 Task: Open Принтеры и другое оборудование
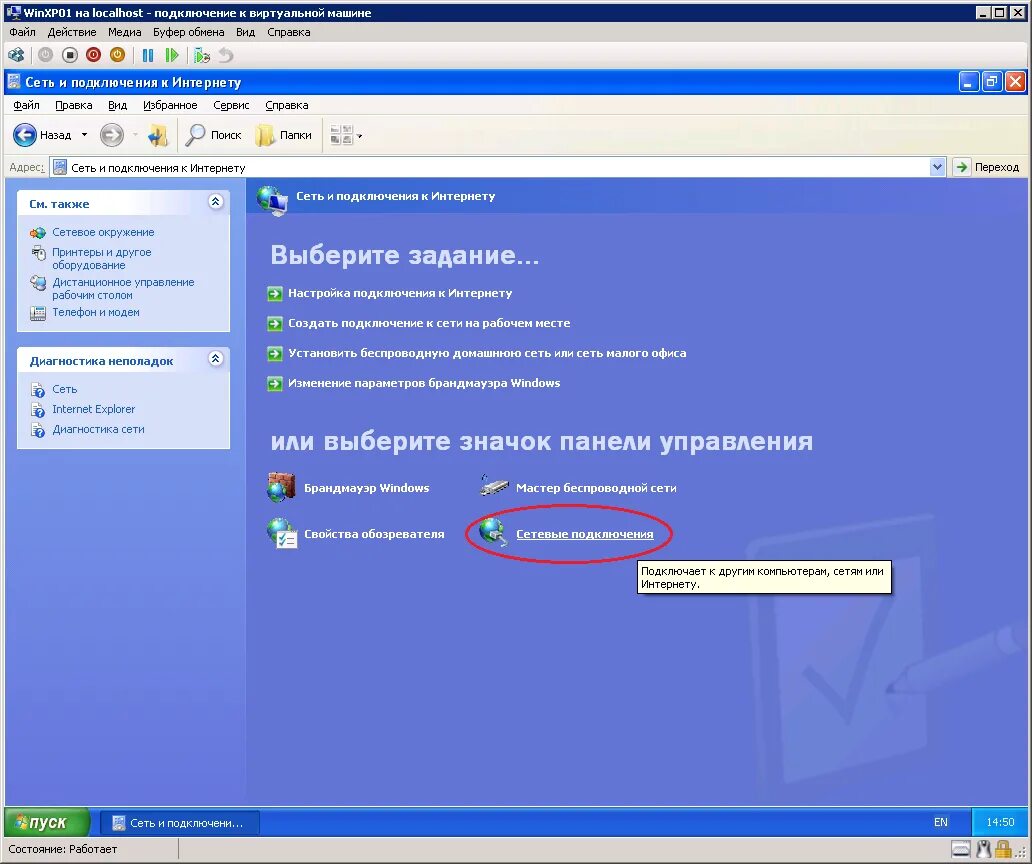[101, 259]
